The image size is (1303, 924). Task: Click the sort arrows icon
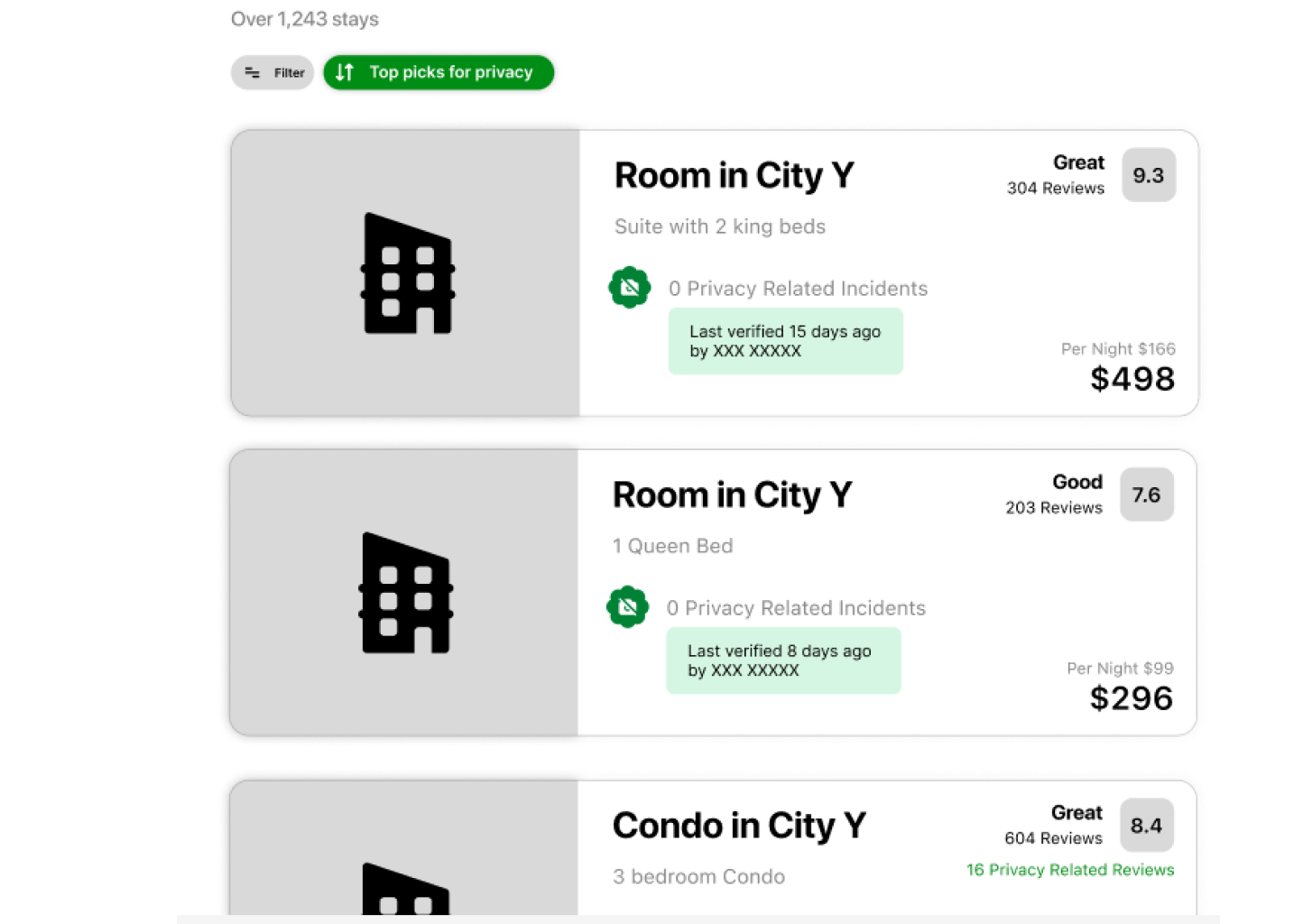(345, 73)
